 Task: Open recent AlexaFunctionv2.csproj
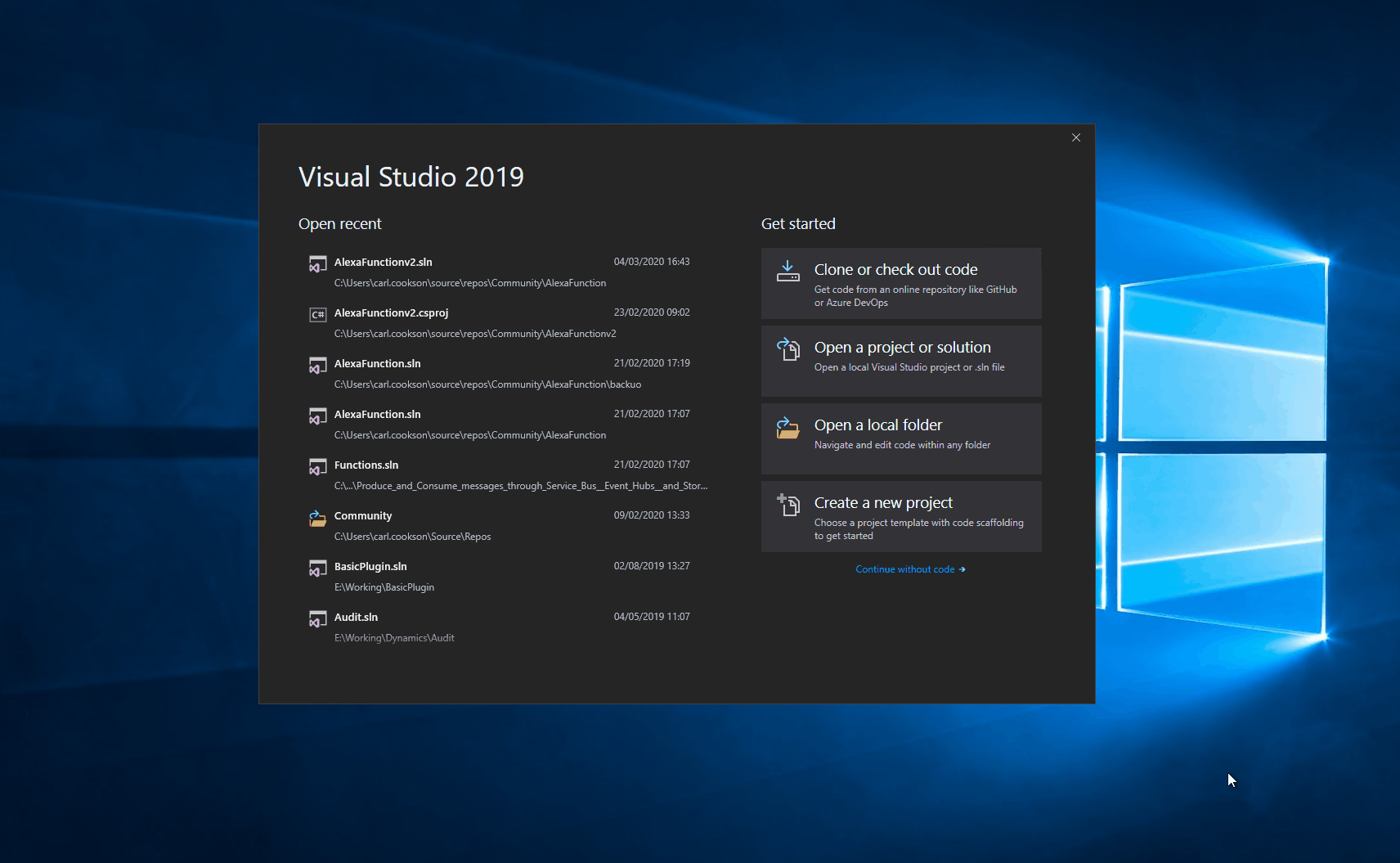coord(505,323)
